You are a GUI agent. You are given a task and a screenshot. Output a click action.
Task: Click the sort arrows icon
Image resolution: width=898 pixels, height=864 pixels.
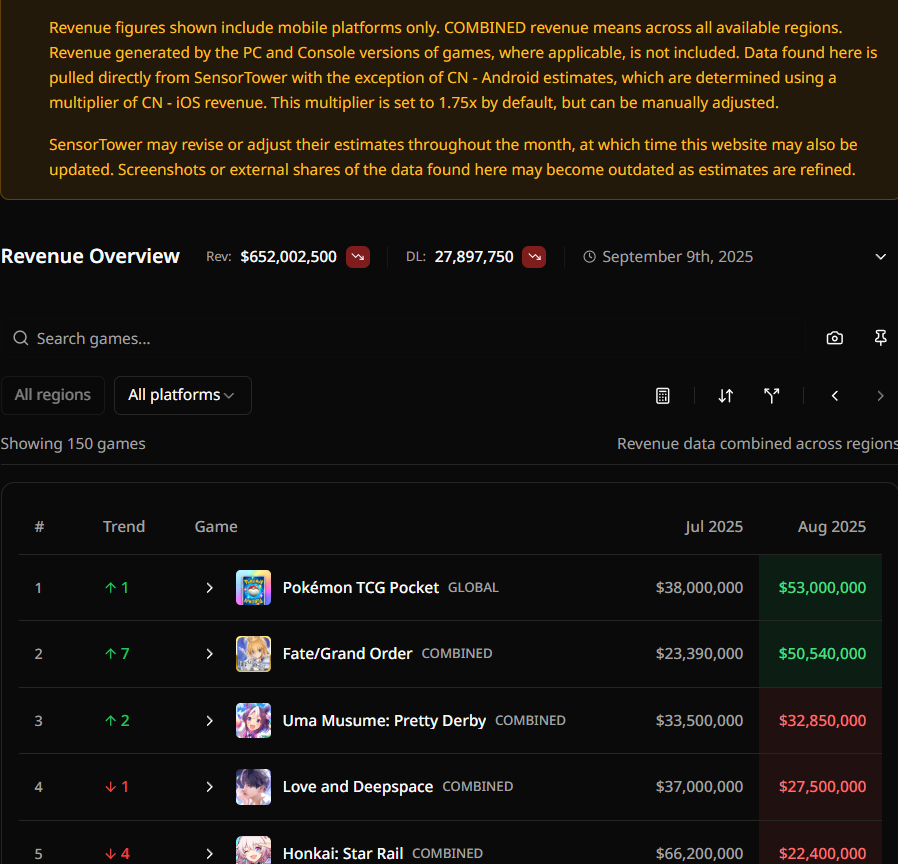[726, 396]
